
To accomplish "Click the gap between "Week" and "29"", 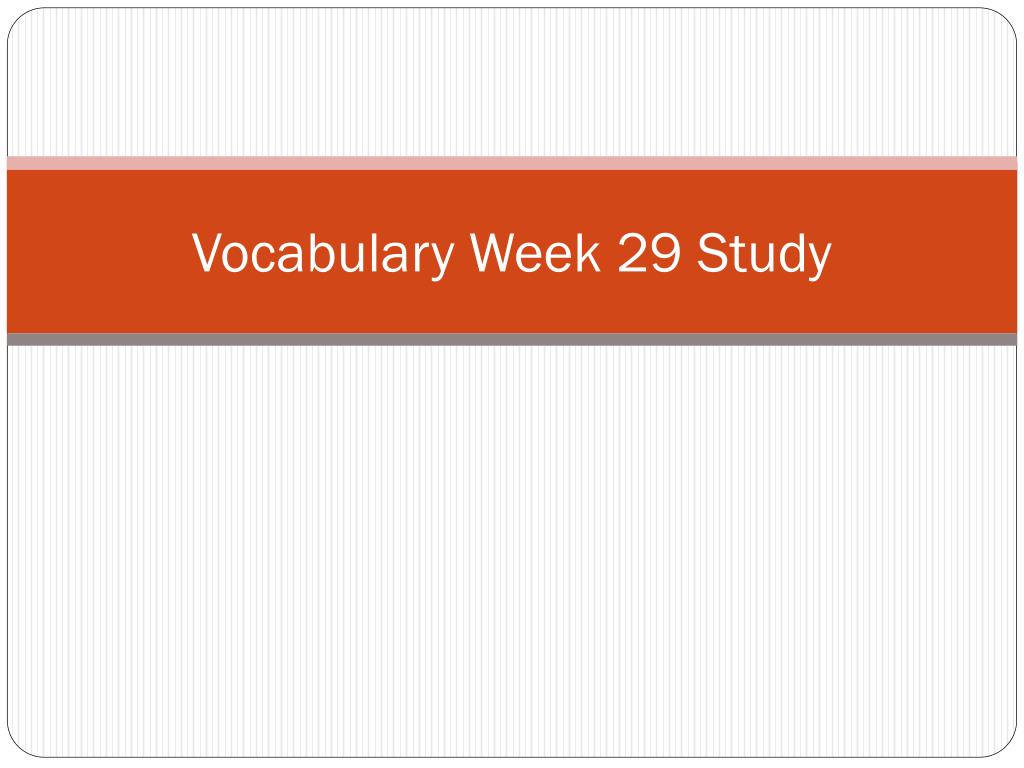I will pyautogui.click(x=609, y=253).
